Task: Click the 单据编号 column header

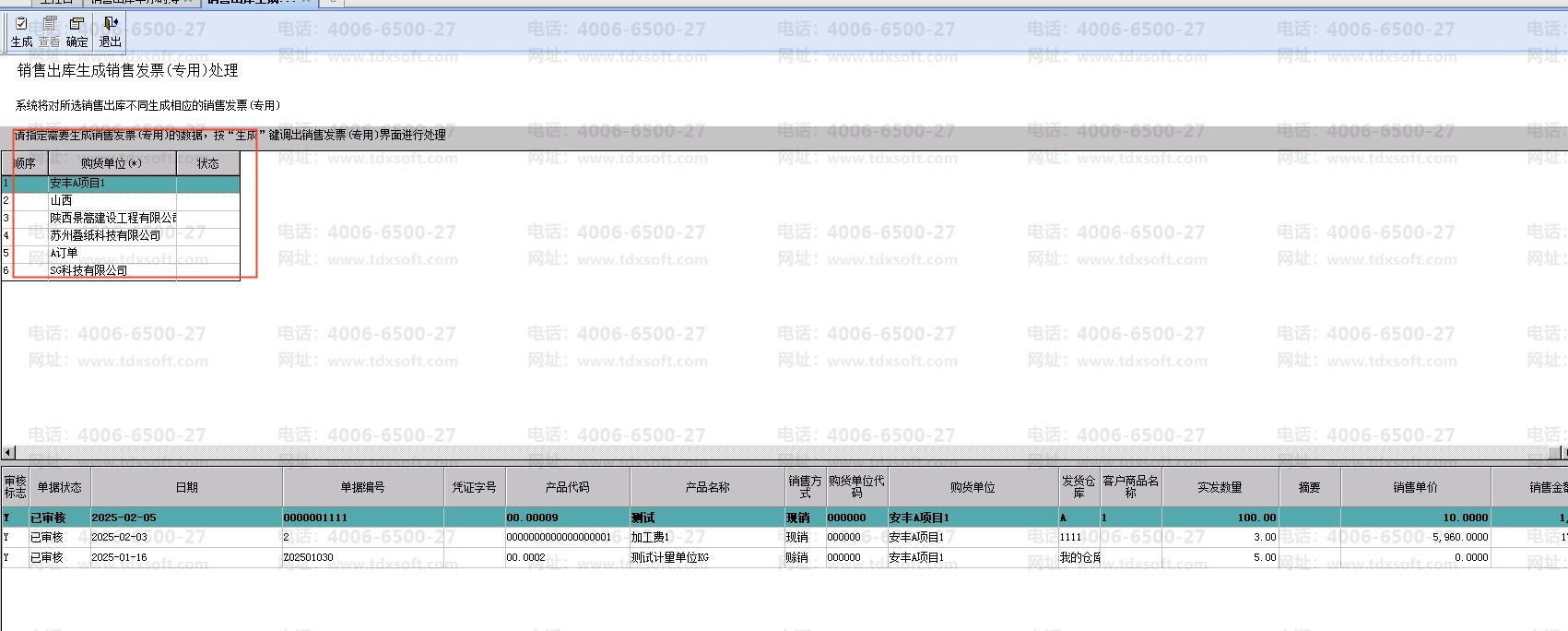Action: coord(362,487)
